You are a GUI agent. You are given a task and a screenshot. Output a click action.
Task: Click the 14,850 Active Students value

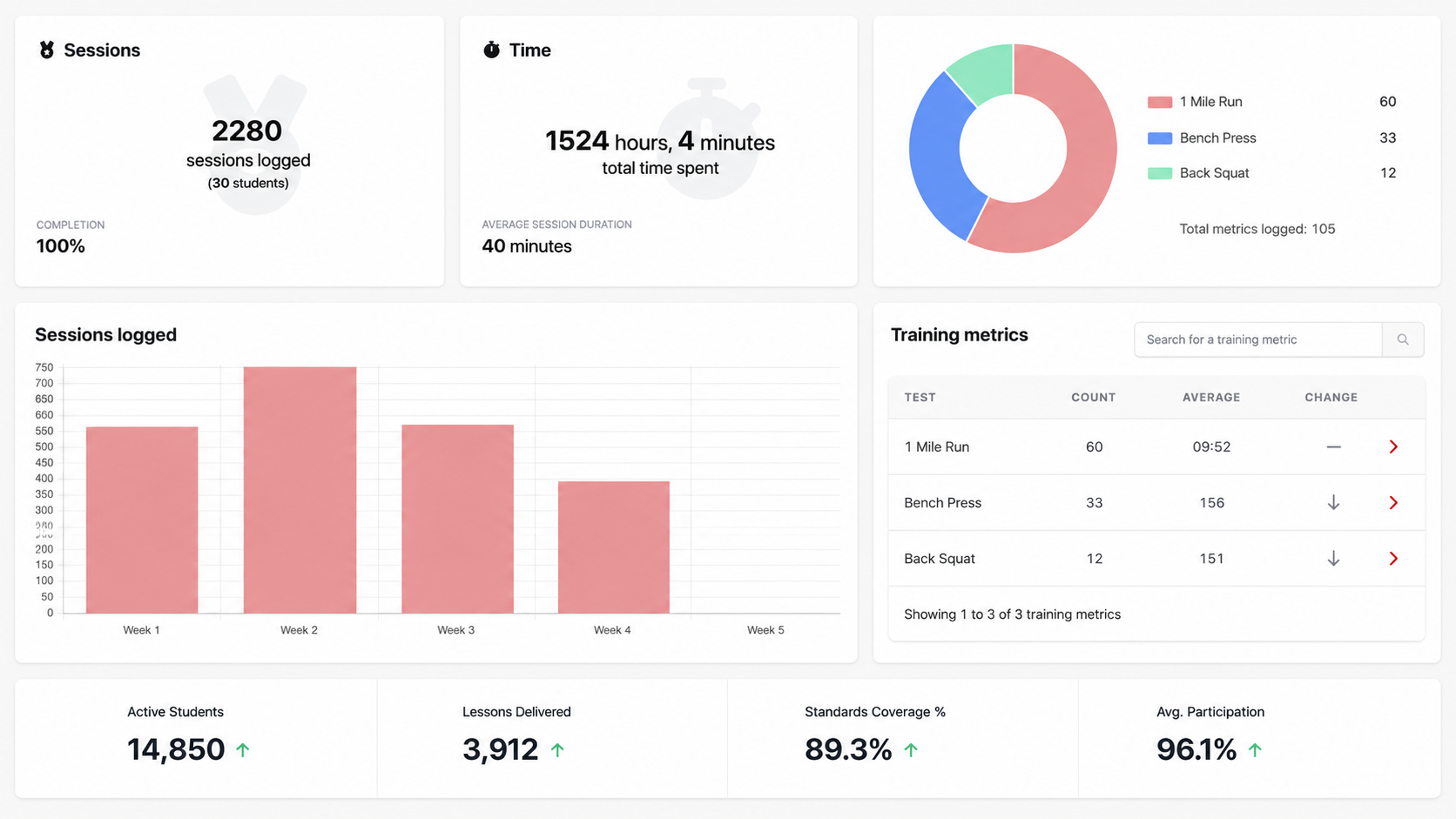coord(176,749)
